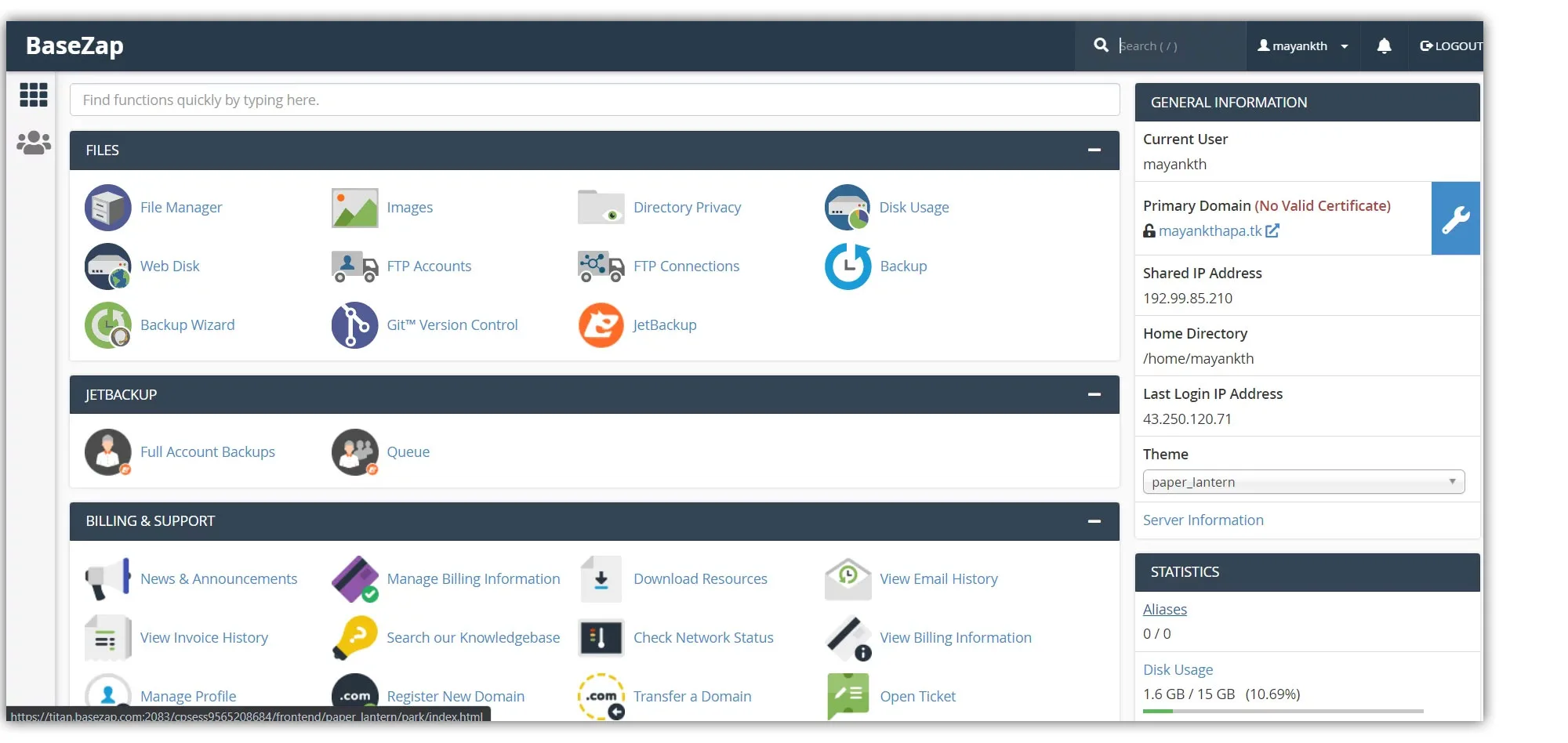1568x743 pixels.
Task: Click the Download Resources icon
Action: (x=601, y=579)
